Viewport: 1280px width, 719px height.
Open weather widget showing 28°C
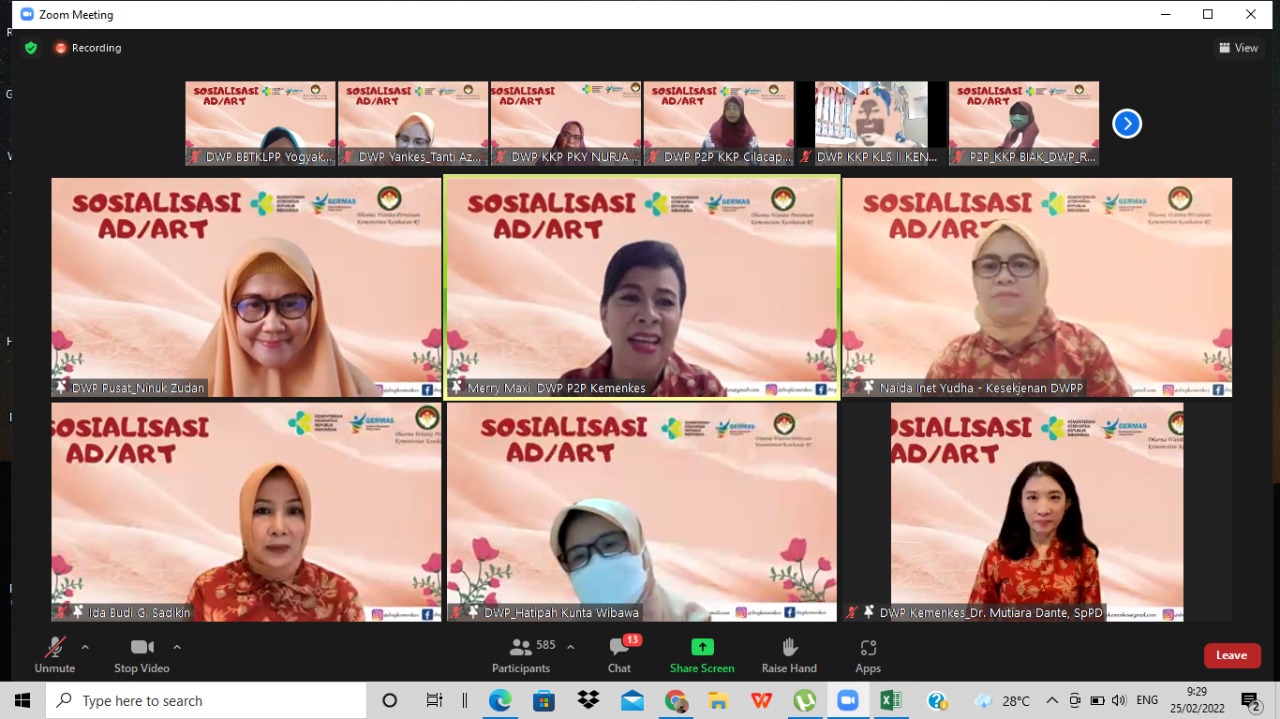1002,701
